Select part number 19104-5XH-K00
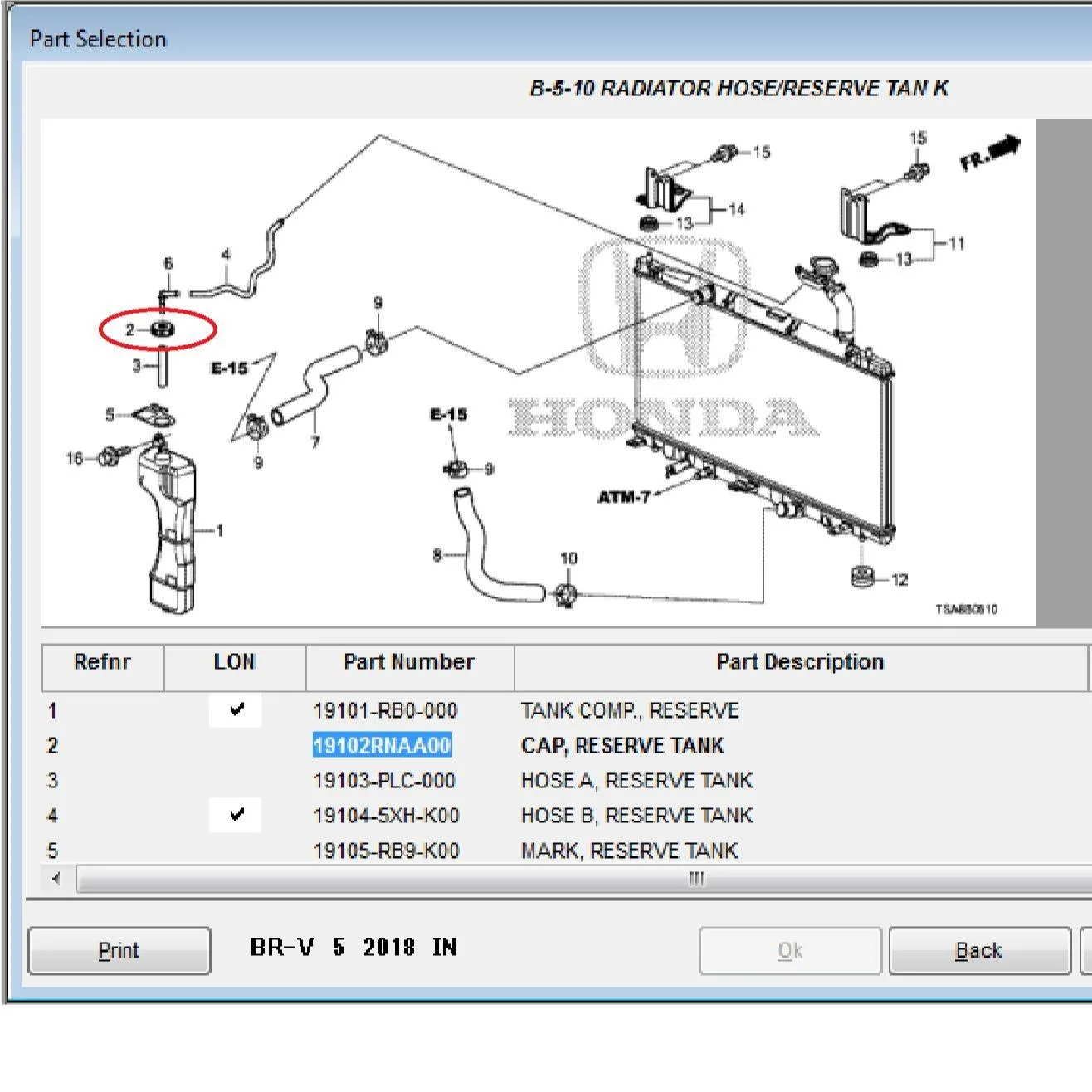 coord(386,815)
